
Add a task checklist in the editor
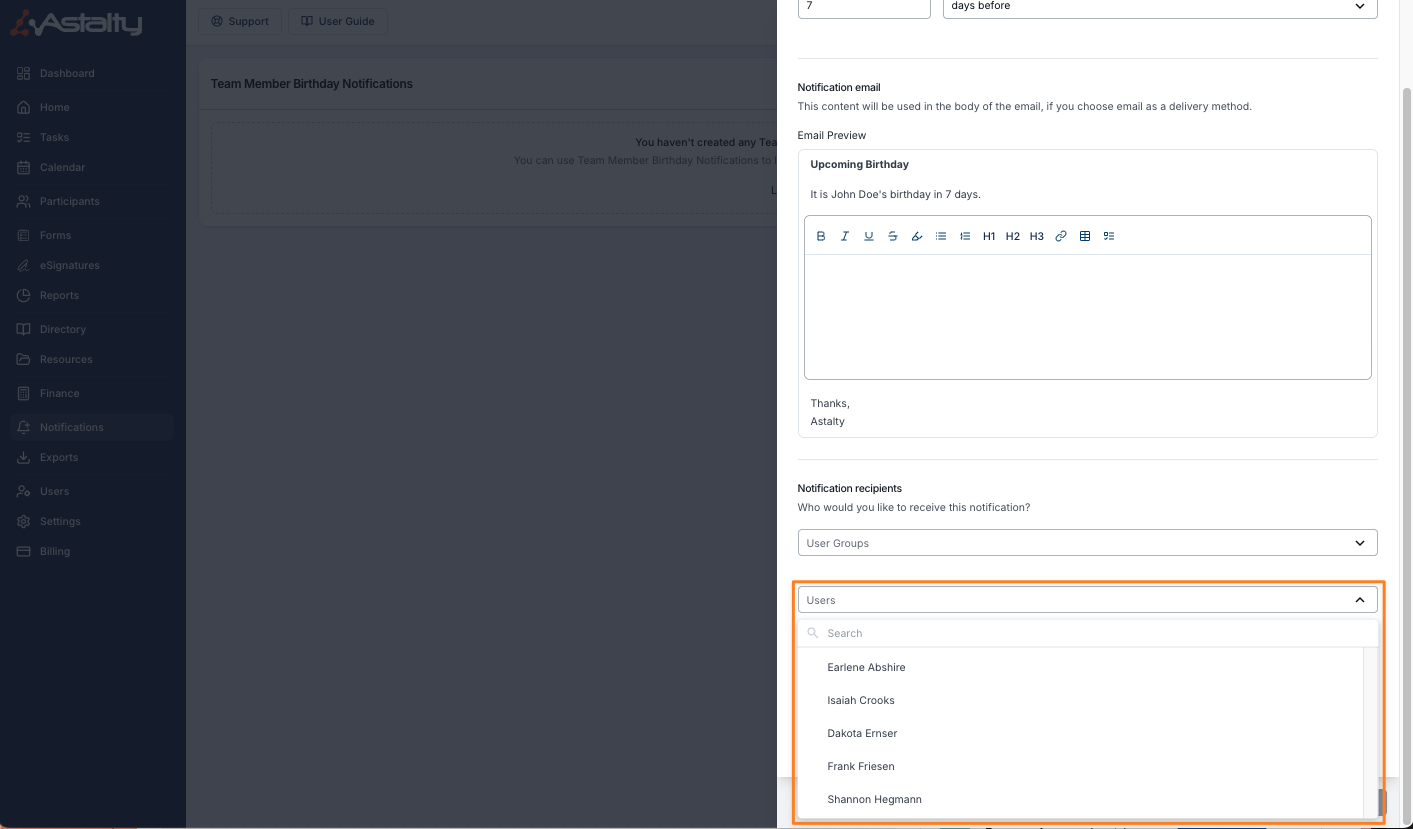(x=1109, y=236)
